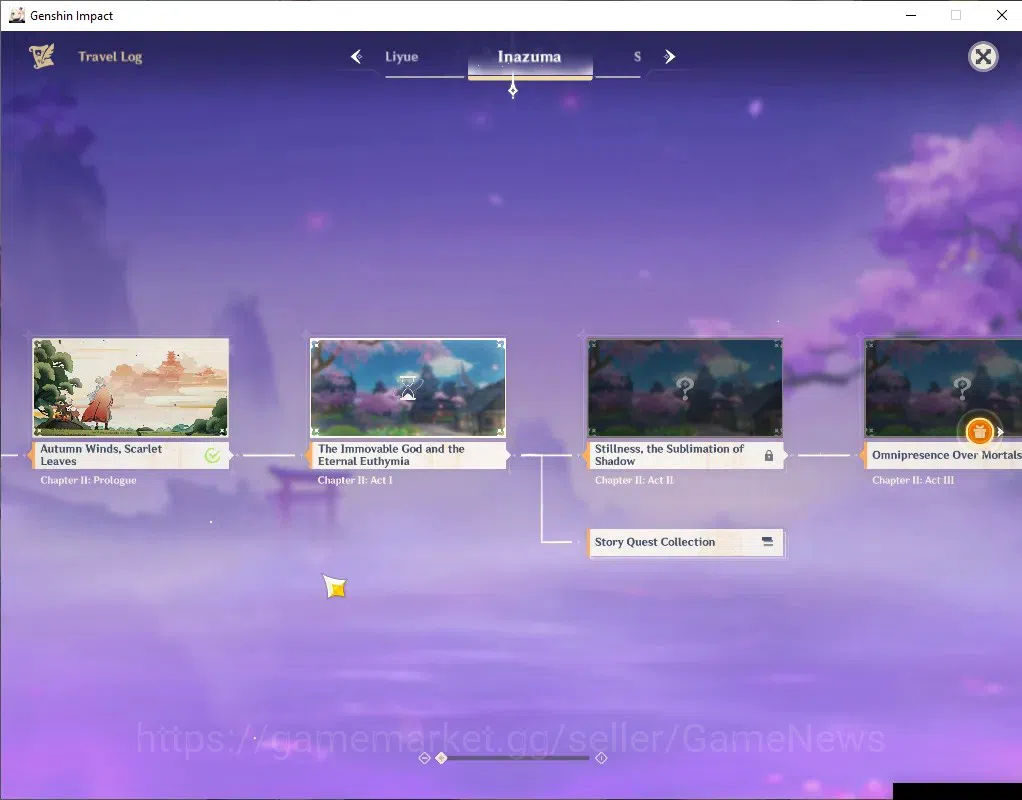Open Stillness, the Sublimation of Shadow thumbnail
This screenshot has width=1022, height=800.
(x=685, y=387)
